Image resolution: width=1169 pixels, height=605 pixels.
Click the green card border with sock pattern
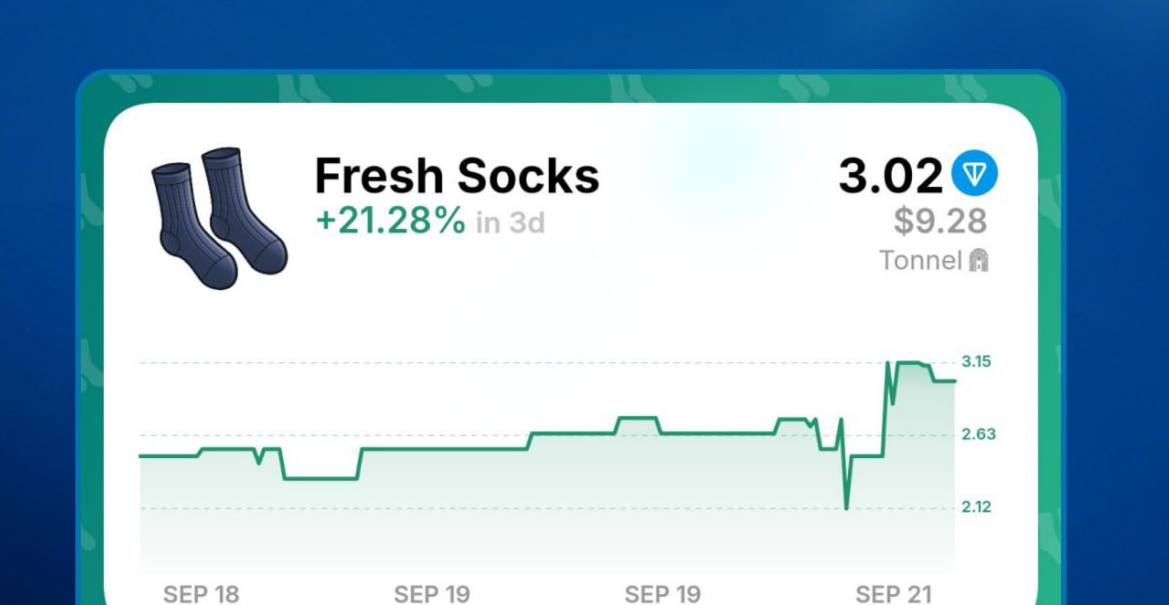click(570, 88)
